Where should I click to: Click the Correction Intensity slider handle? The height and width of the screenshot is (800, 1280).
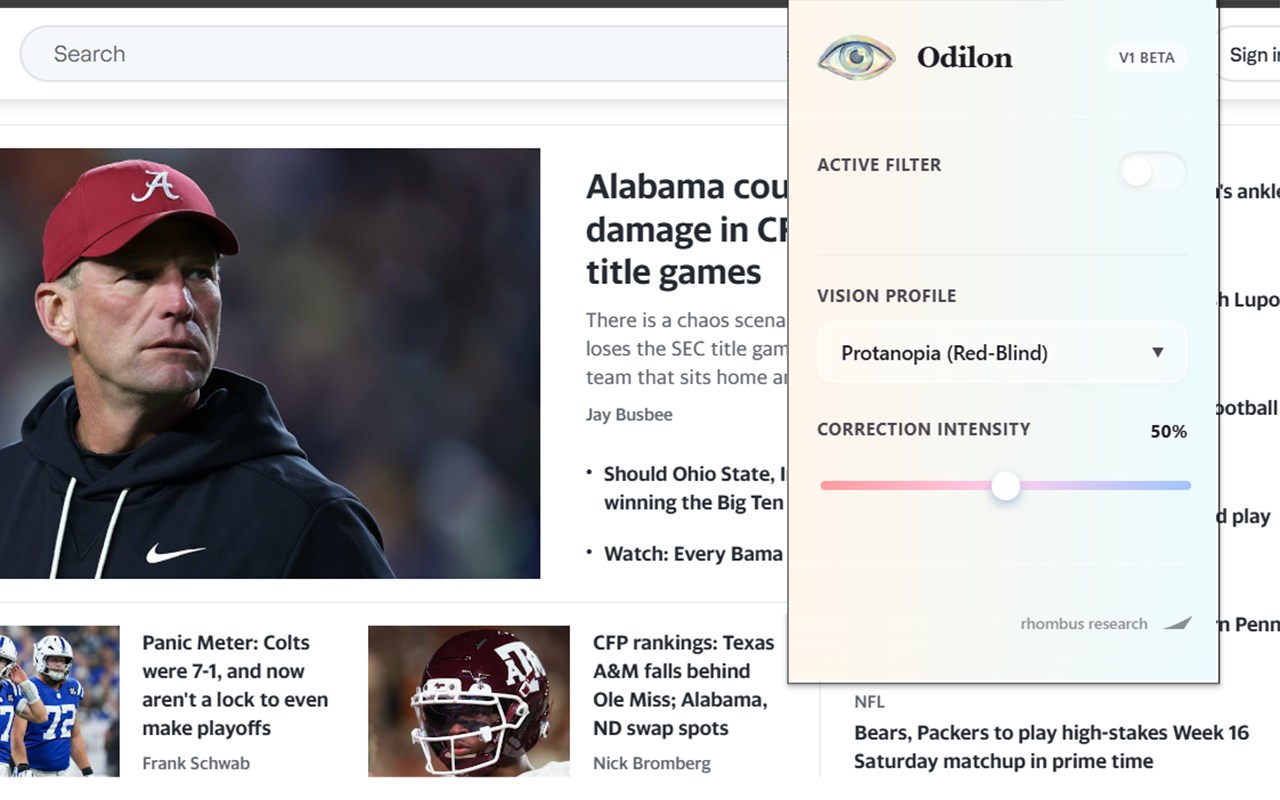(1005, 486)
